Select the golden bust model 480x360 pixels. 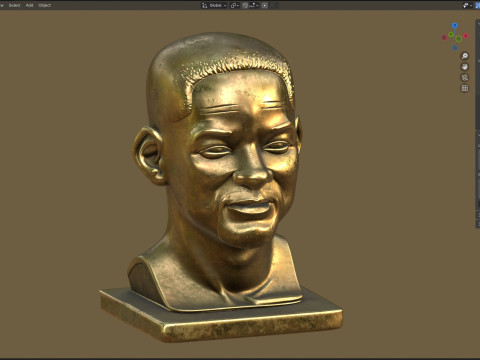click(220, 187)
